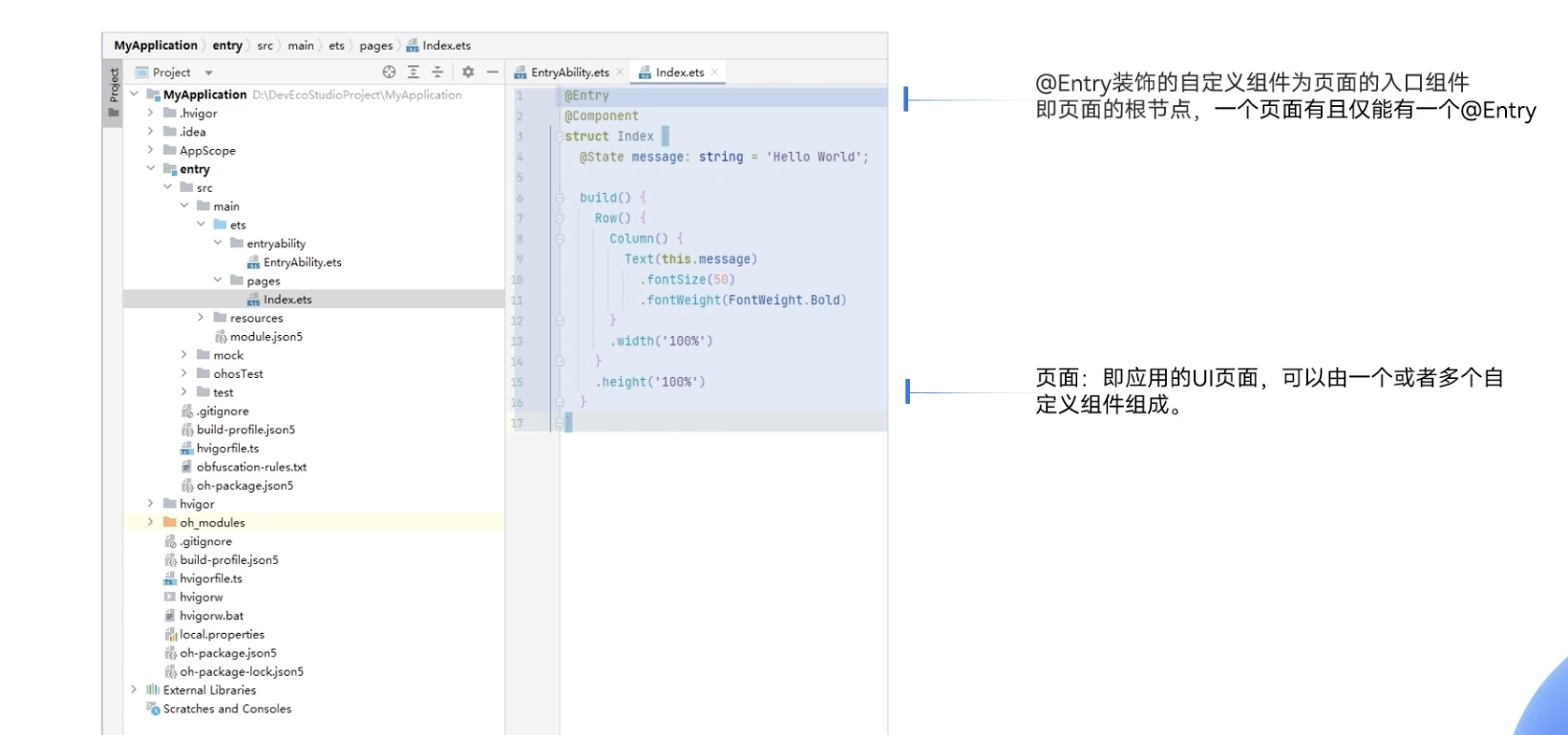
Task: Click Text(this.message) line in editor
Action: (690, 259)
